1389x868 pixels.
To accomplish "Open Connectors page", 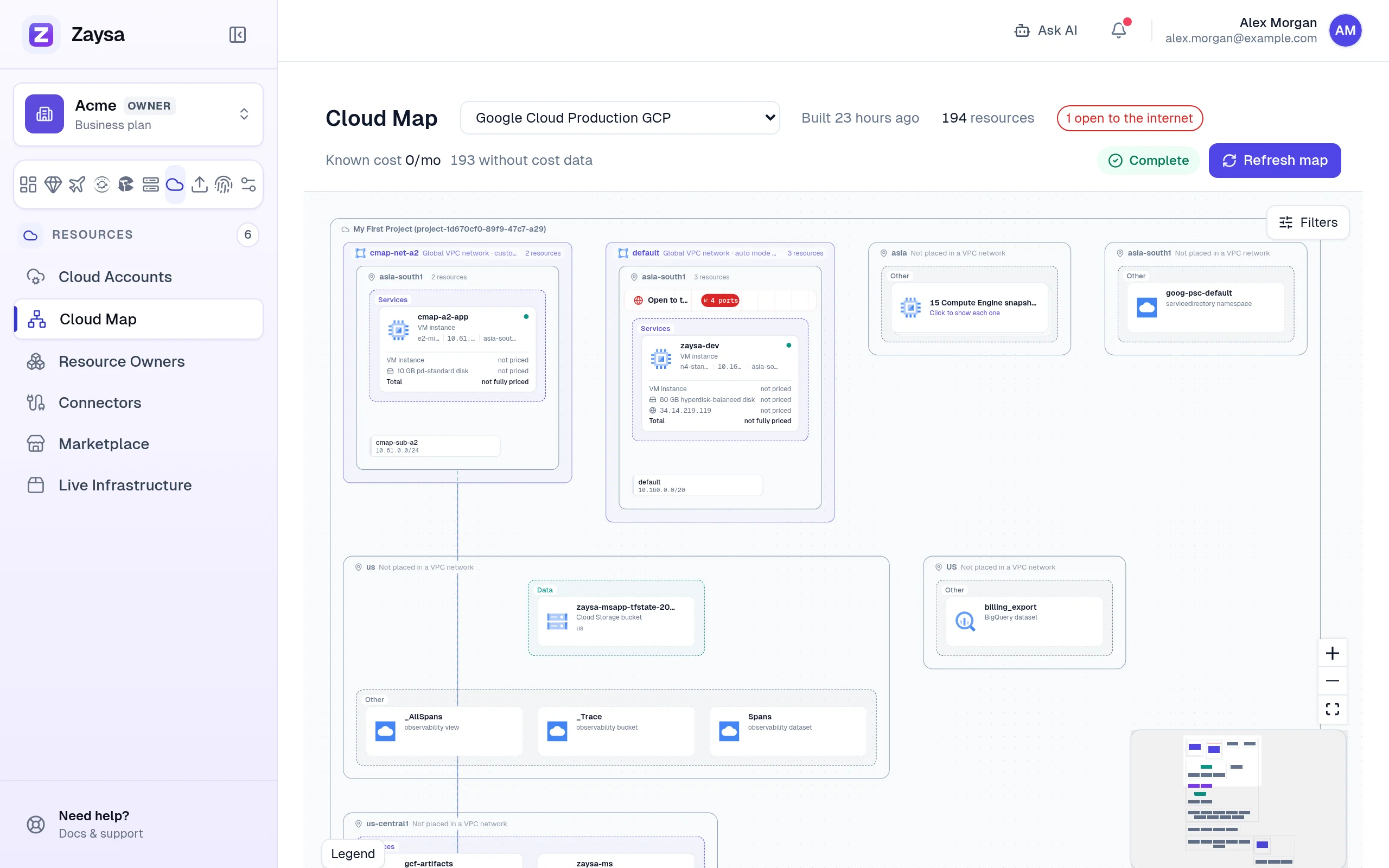I will [138, 403].
